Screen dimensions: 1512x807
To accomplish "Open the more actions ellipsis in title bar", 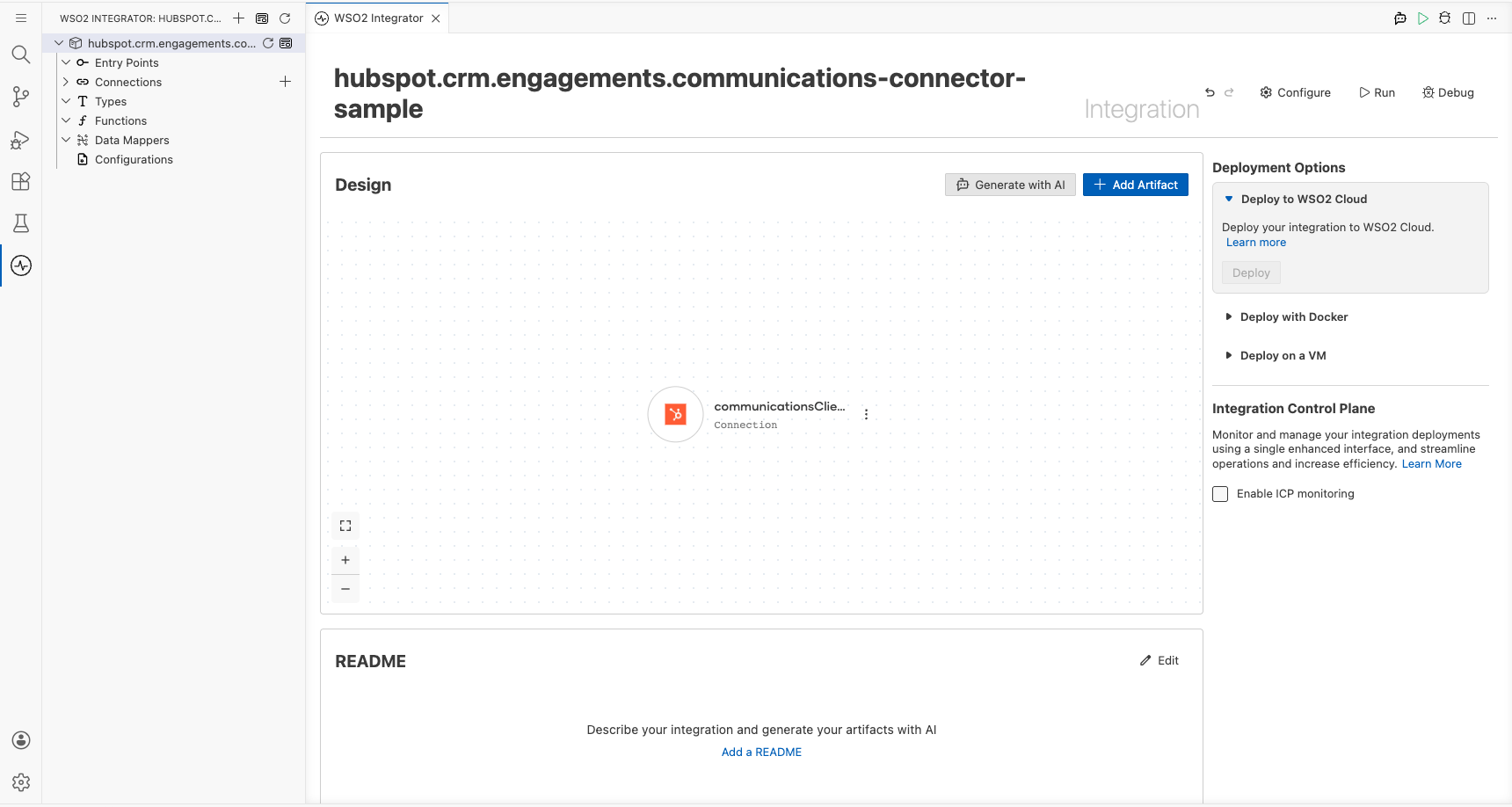I will pyautogui.click(x=1492, y=18).
